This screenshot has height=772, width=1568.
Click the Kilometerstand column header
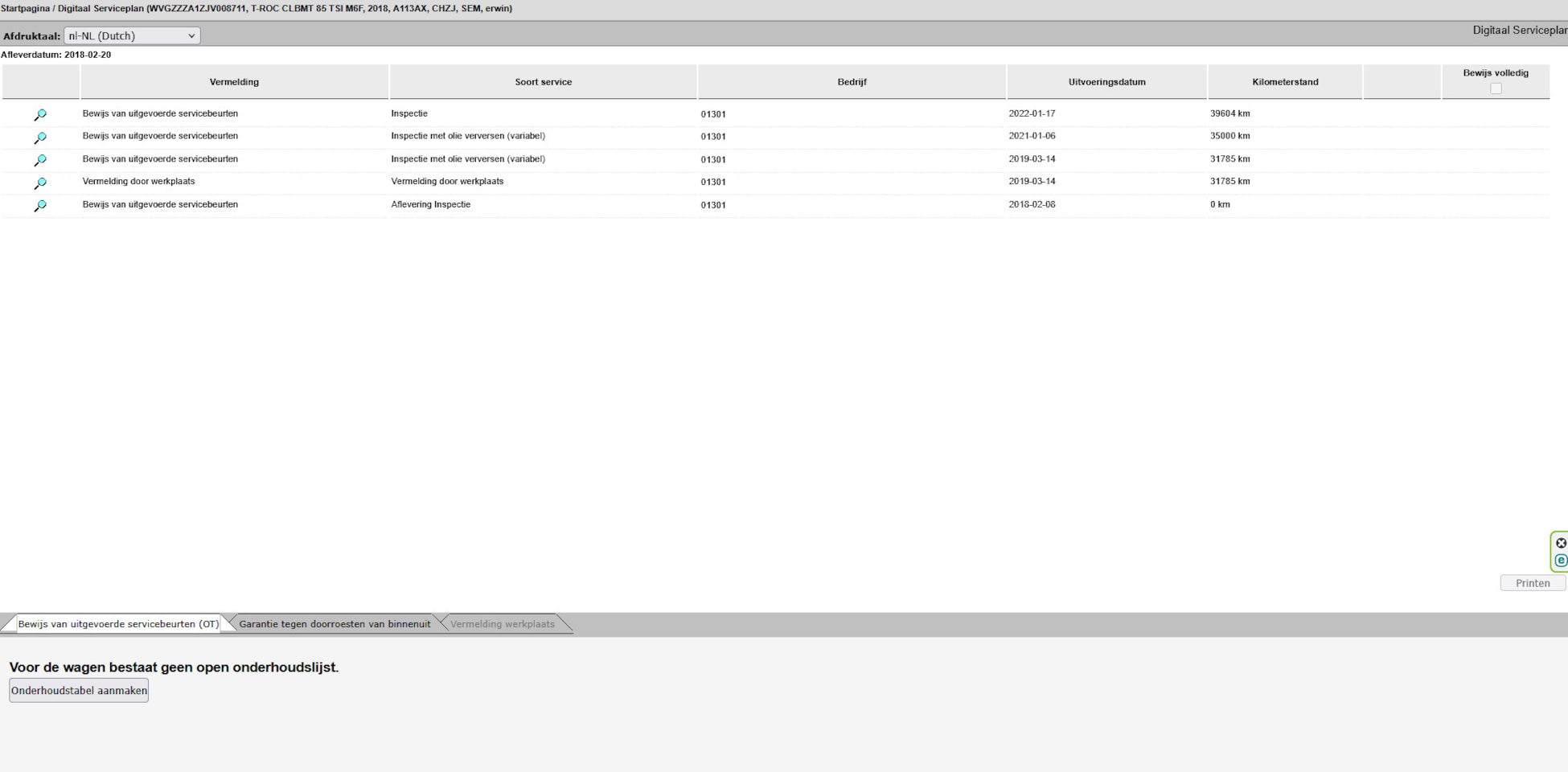coord(1285,82)
